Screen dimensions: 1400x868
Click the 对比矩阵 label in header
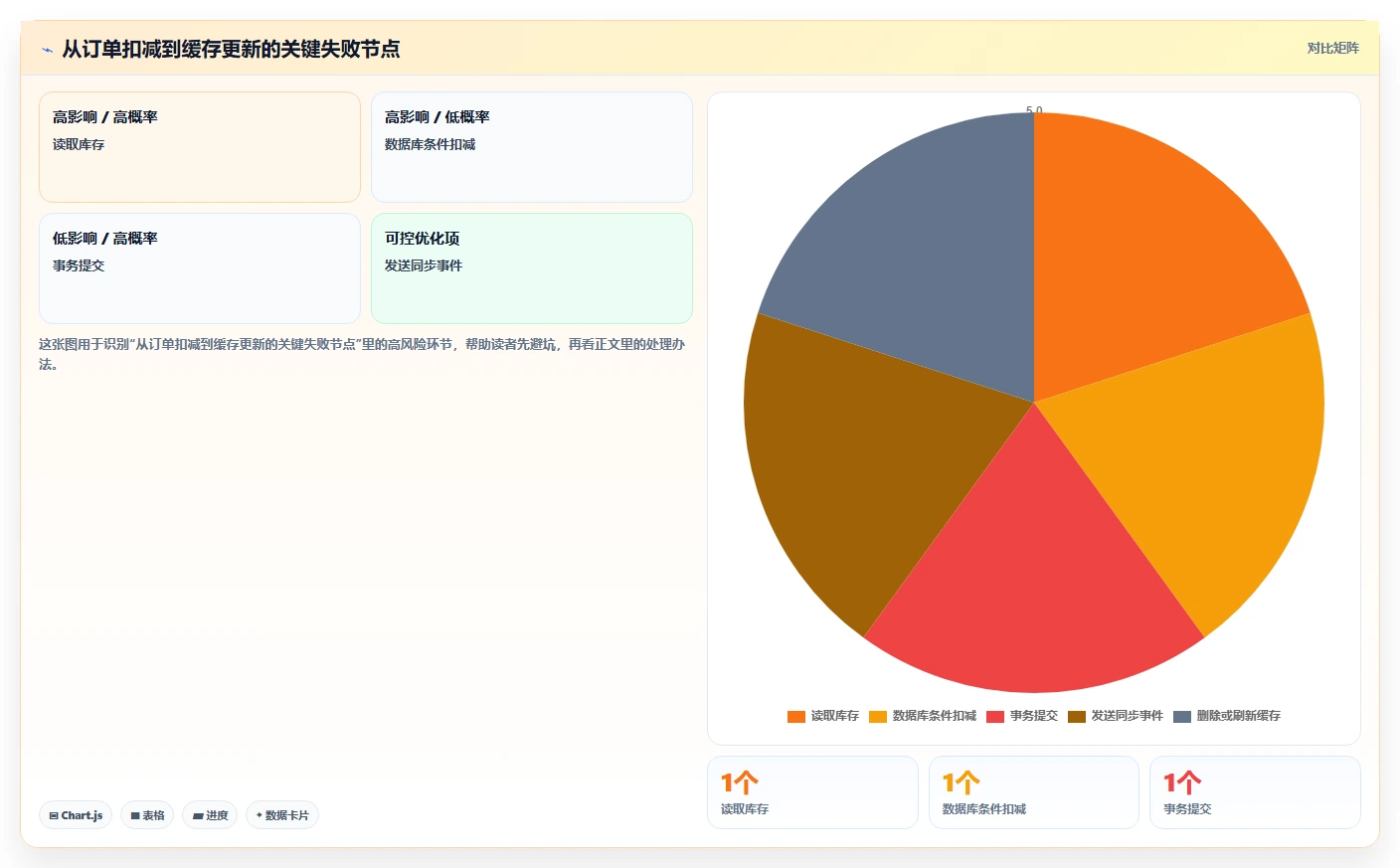[x=1332, y=48]
